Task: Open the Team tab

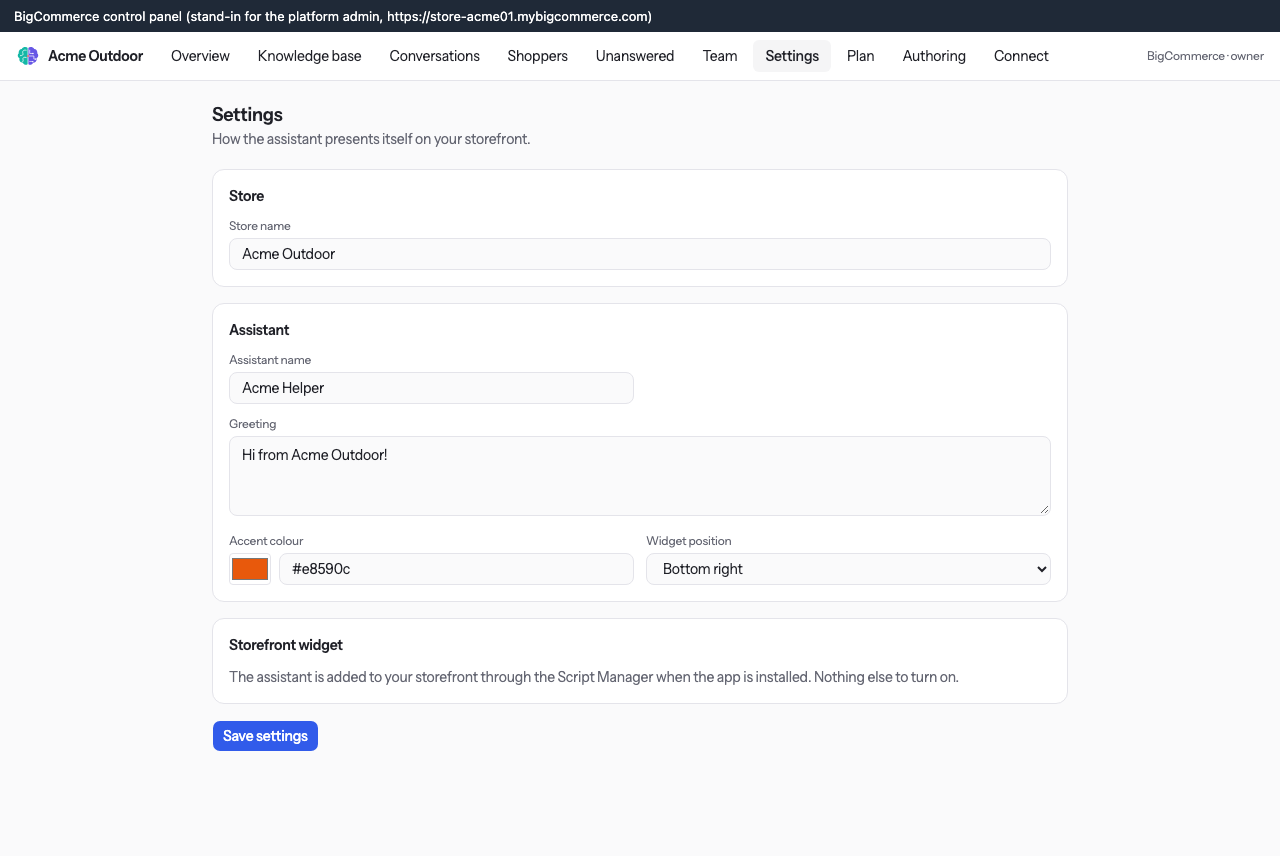Action: pyautogui.click(x=720, y=56)
